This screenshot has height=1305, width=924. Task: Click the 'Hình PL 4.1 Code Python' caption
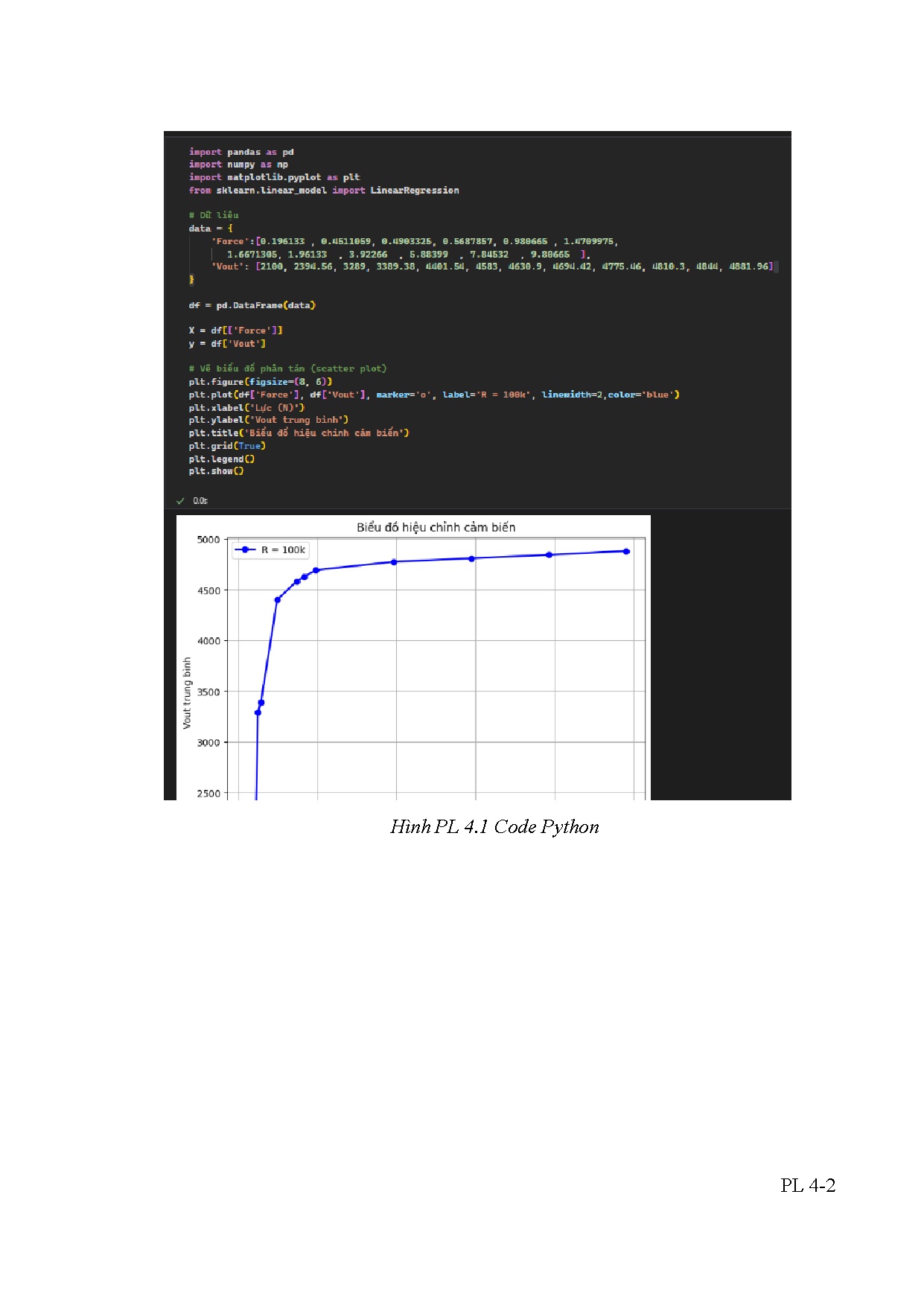494,827
